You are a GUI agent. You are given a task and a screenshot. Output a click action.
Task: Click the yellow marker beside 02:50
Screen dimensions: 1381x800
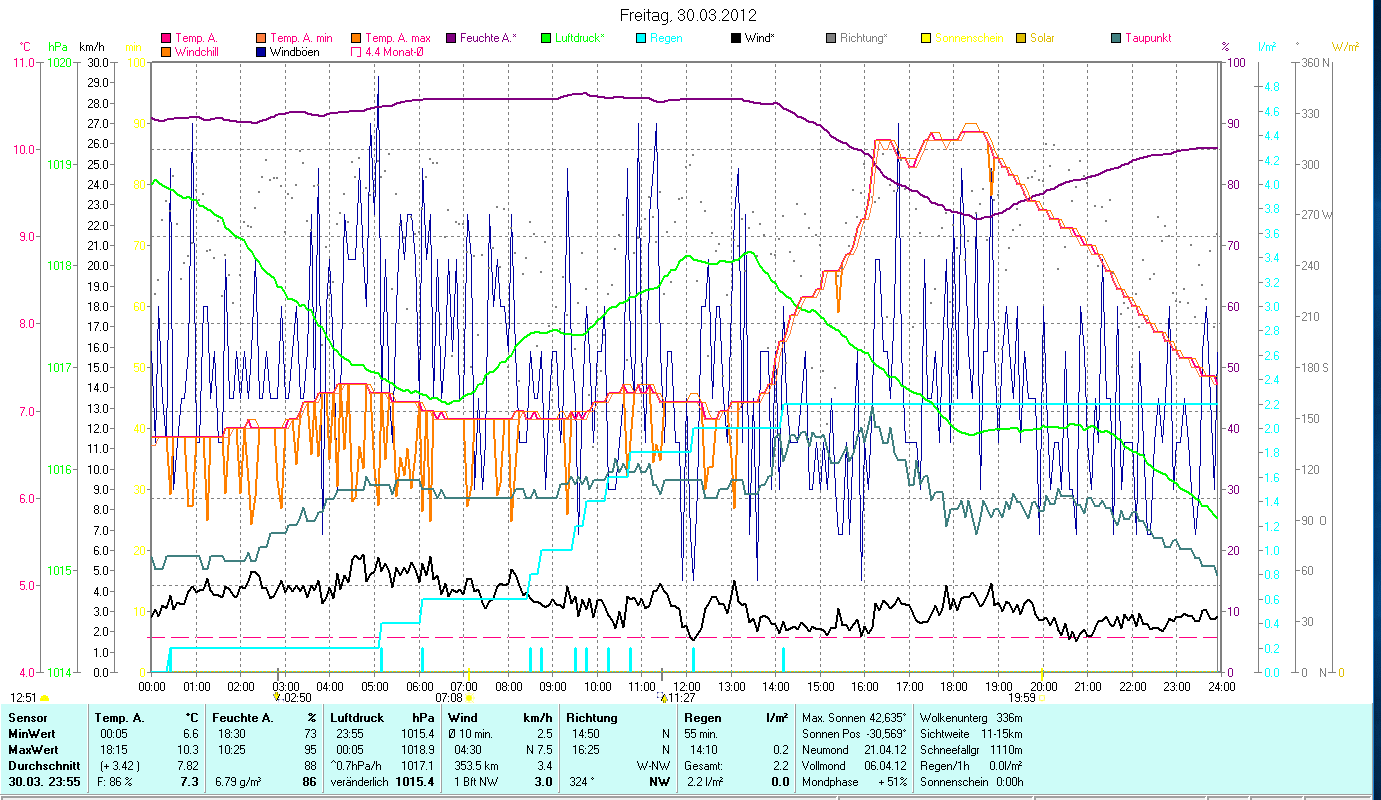[277, 695]
